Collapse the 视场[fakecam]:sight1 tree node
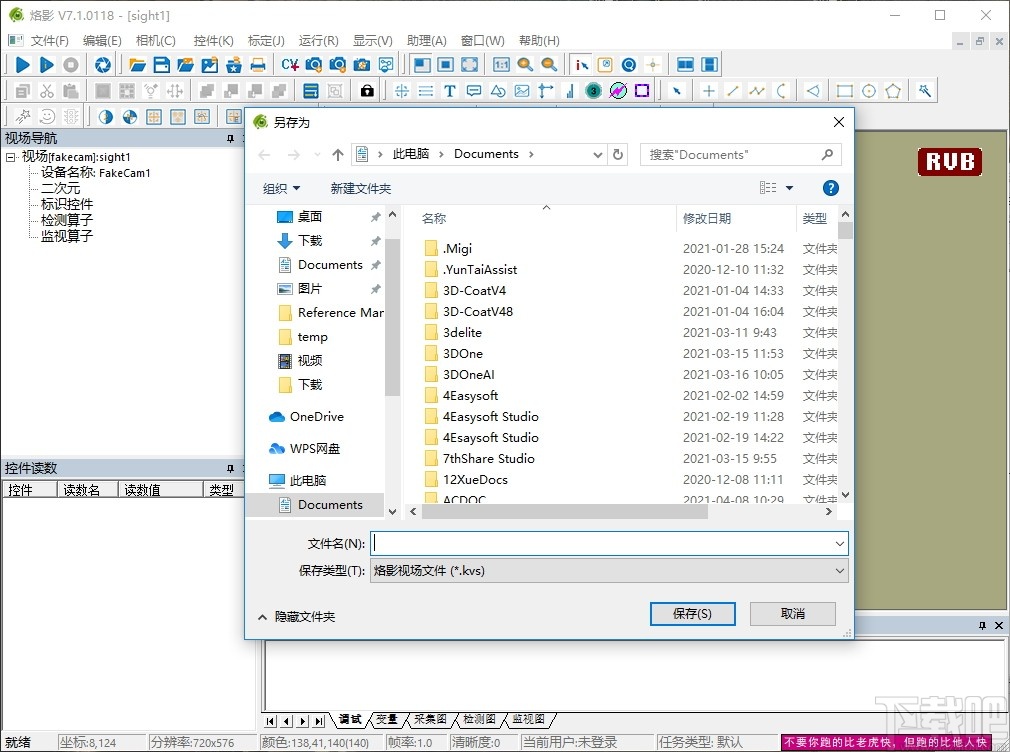The image size is (1010, 752). click(x=10, y=157)
